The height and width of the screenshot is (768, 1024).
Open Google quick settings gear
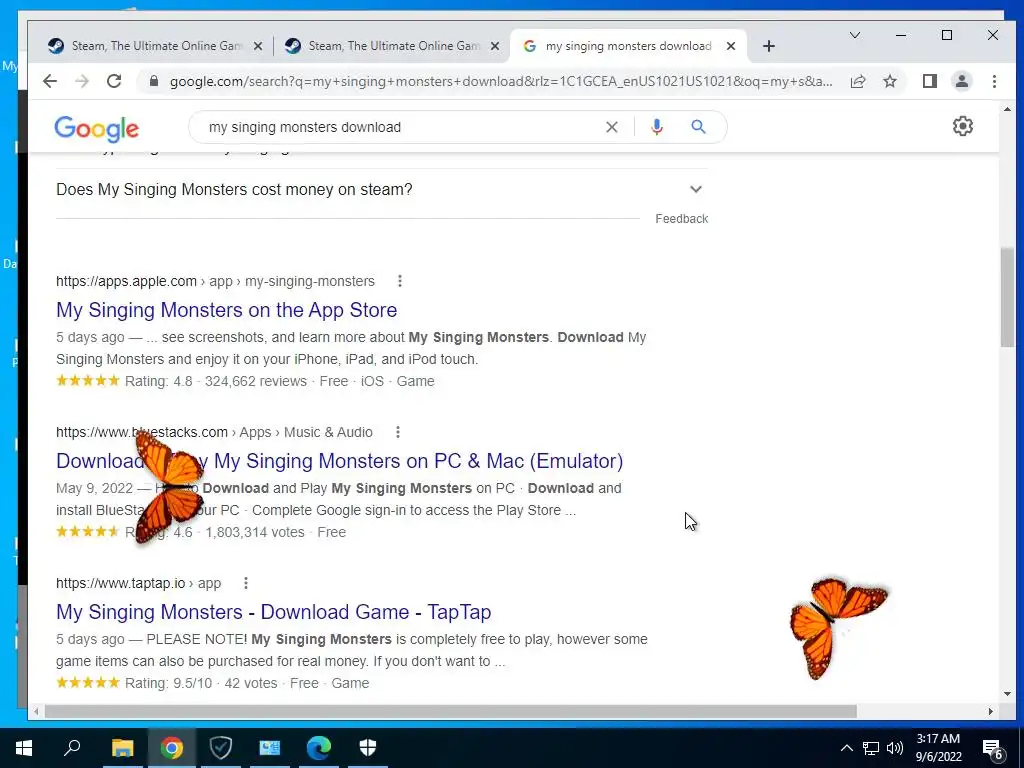pyautogui.click(x=963, y=126)
